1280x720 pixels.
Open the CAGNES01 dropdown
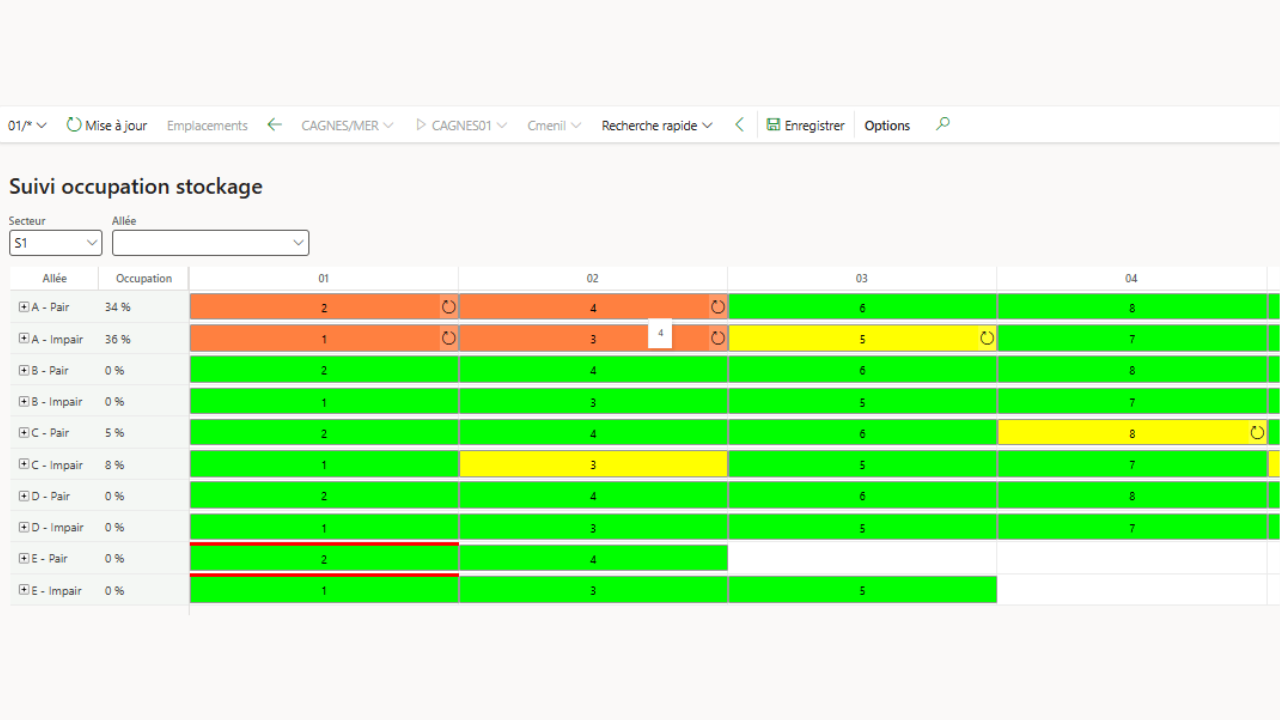coord(461,125)
